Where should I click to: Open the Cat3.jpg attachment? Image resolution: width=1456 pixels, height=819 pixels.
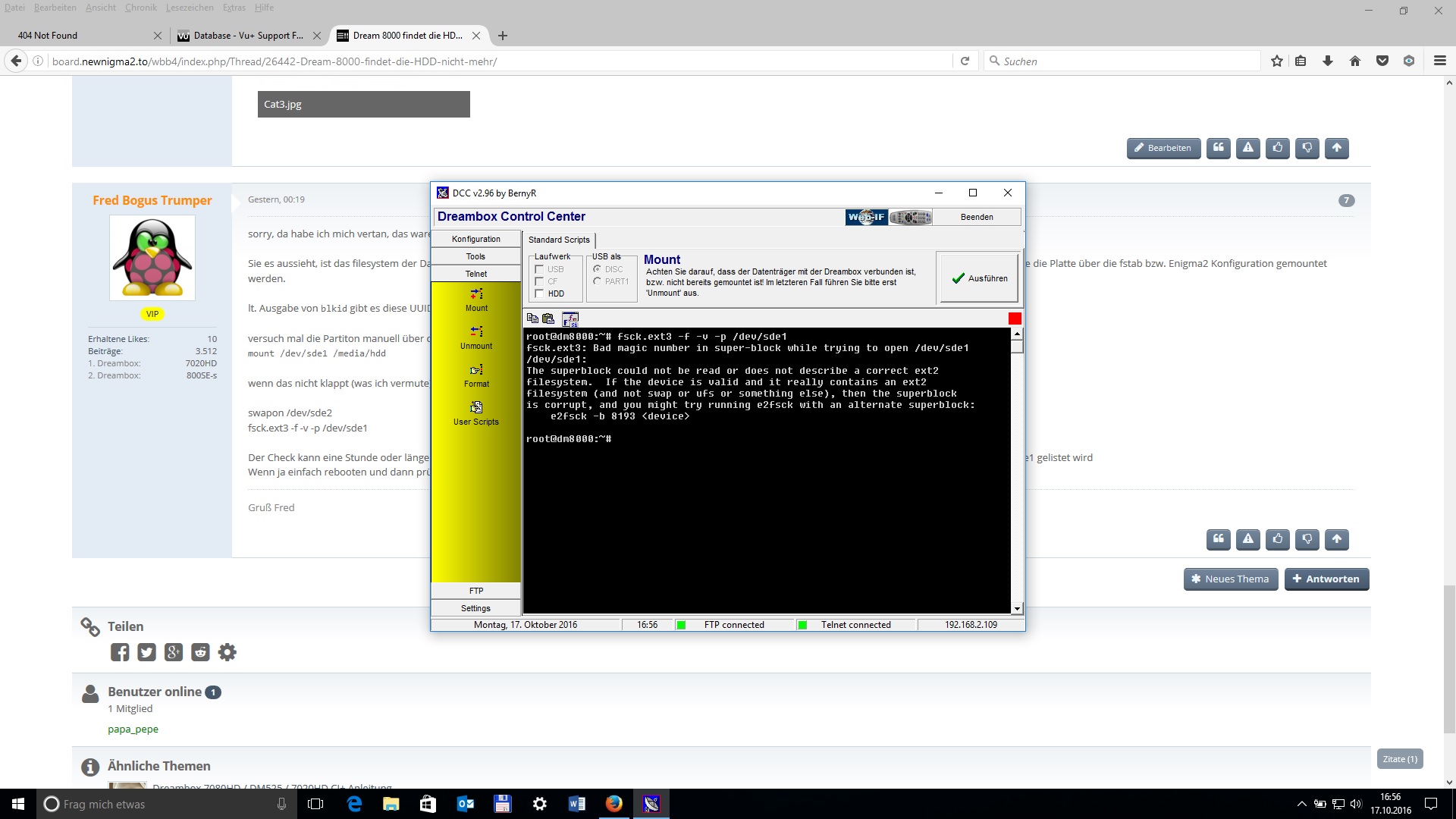364,104
